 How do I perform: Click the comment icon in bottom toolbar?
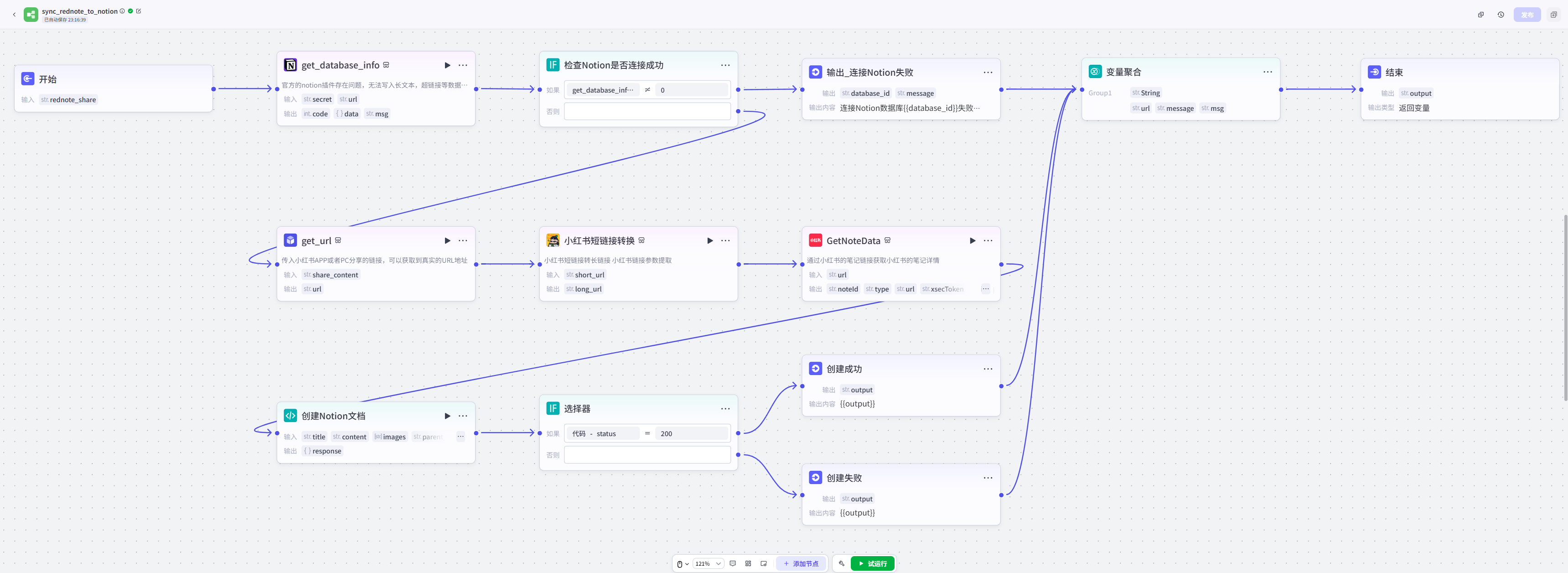click(x=732, y=564)
